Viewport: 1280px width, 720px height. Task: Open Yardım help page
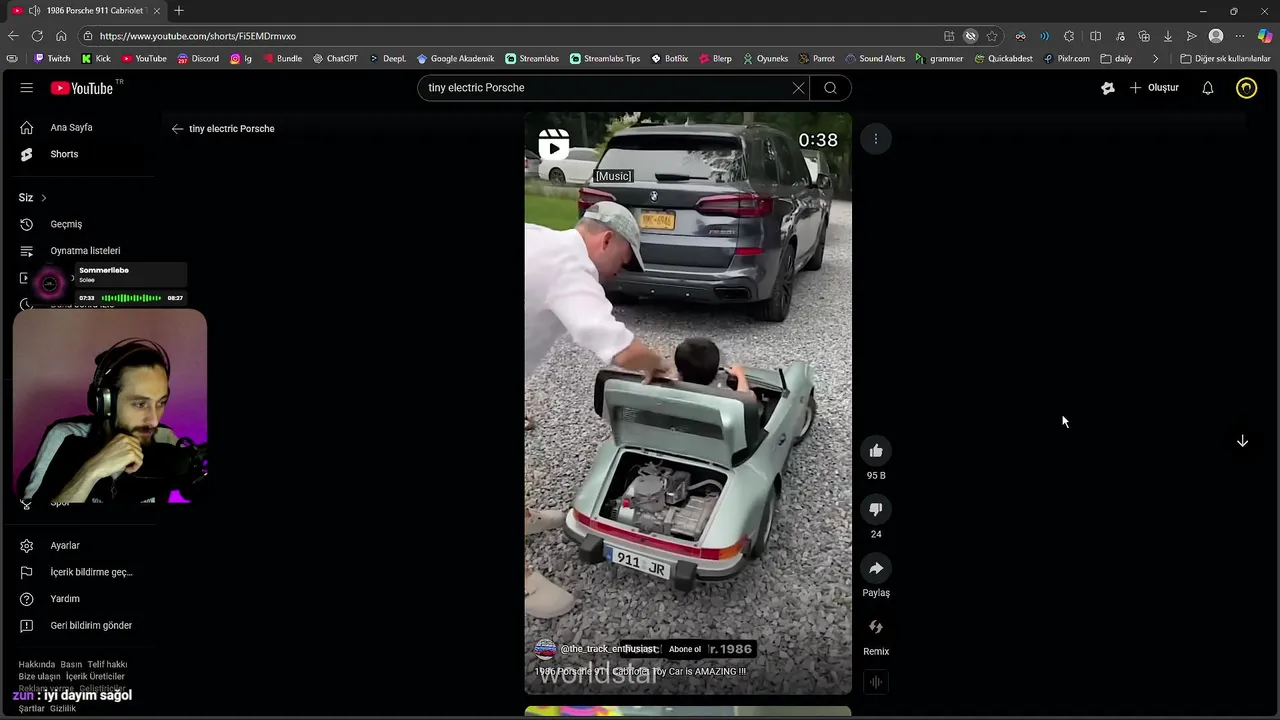tap(65, 599)
